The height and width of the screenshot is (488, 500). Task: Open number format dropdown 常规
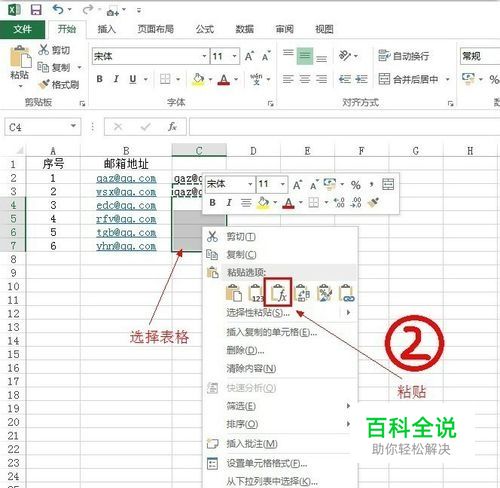point(480,56)
